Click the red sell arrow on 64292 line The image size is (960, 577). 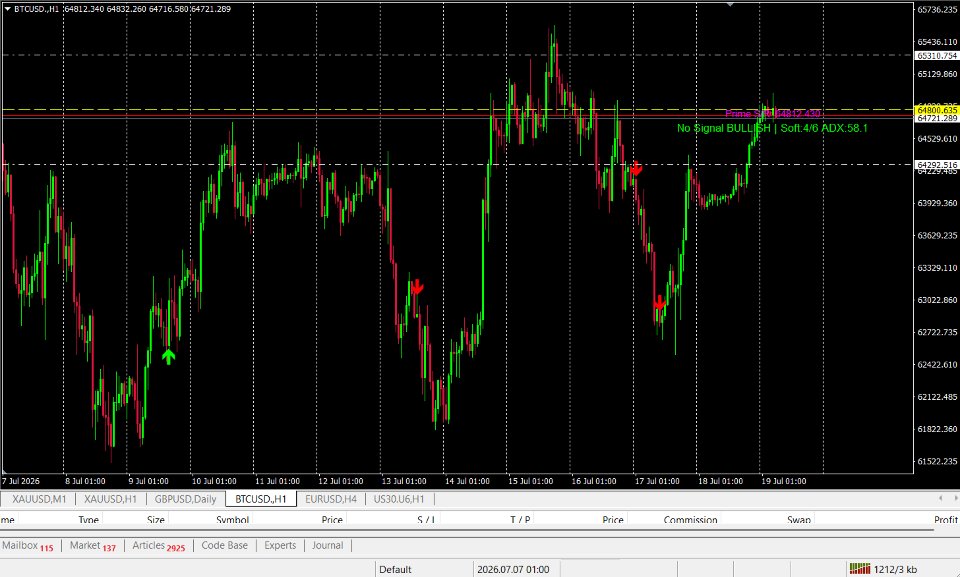coord(637,168)
